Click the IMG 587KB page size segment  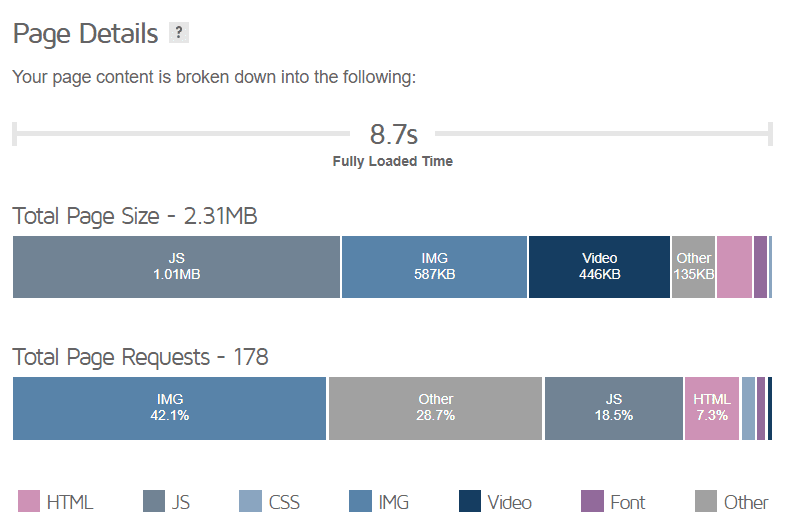434,266
